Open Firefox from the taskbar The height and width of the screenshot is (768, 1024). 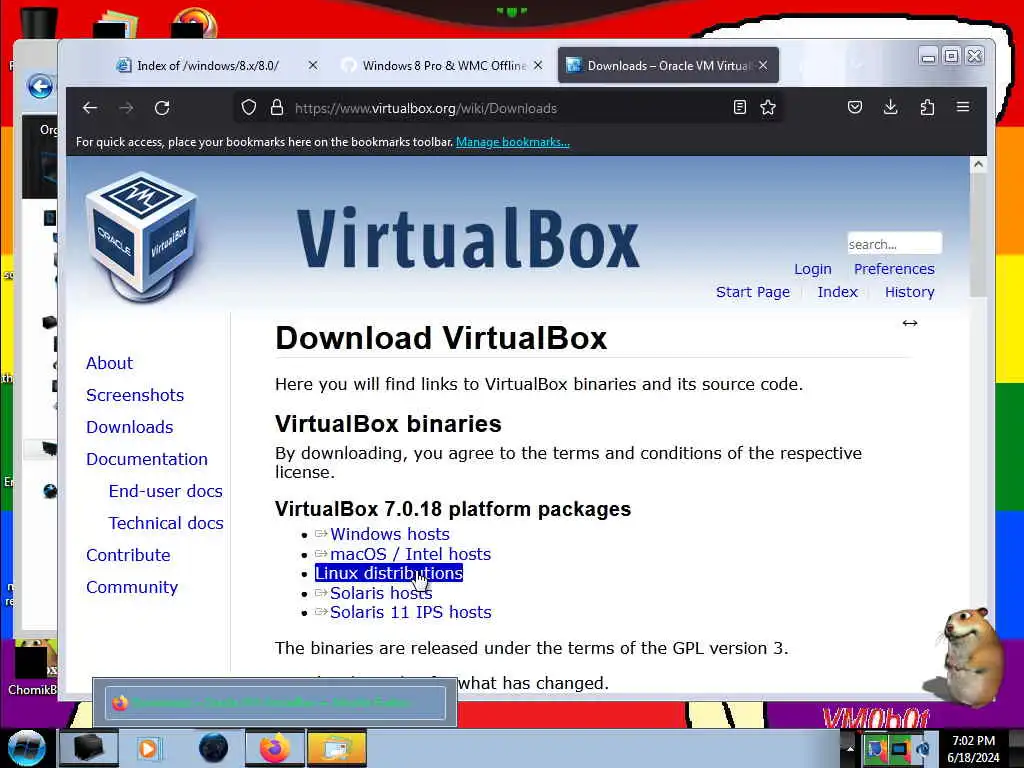click(274, 748)
